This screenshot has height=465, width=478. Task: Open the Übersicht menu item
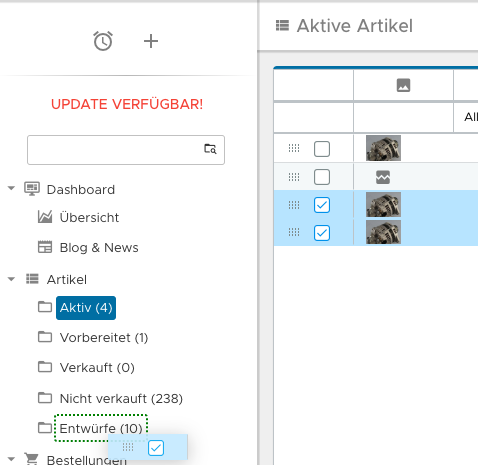[89, 217]
